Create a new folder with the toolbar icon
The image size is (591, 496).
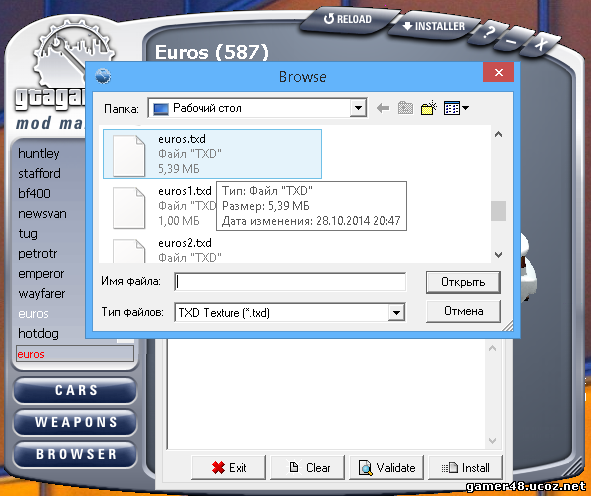tap(429, 108)
